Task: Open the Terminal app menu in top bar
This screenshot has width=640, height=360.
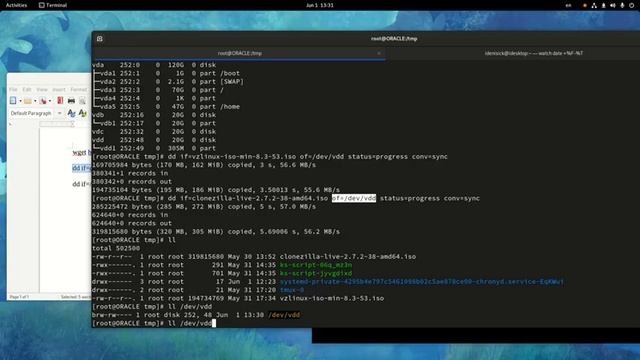Action: 53,5
